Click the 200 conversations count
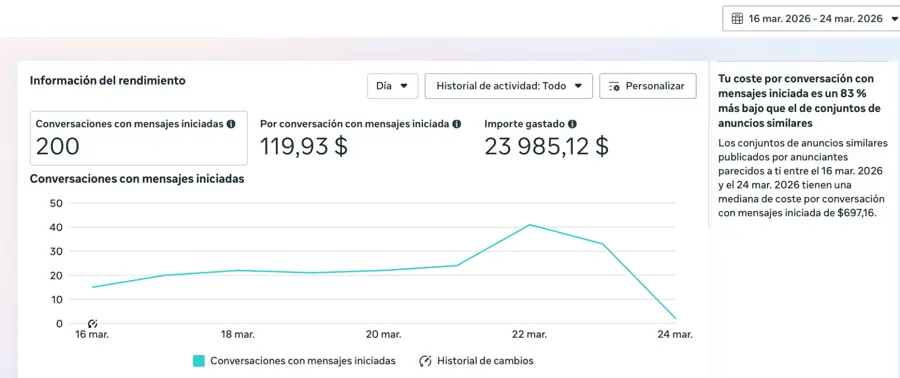This screenshot has height=378, width=900. tap(57, 147)
